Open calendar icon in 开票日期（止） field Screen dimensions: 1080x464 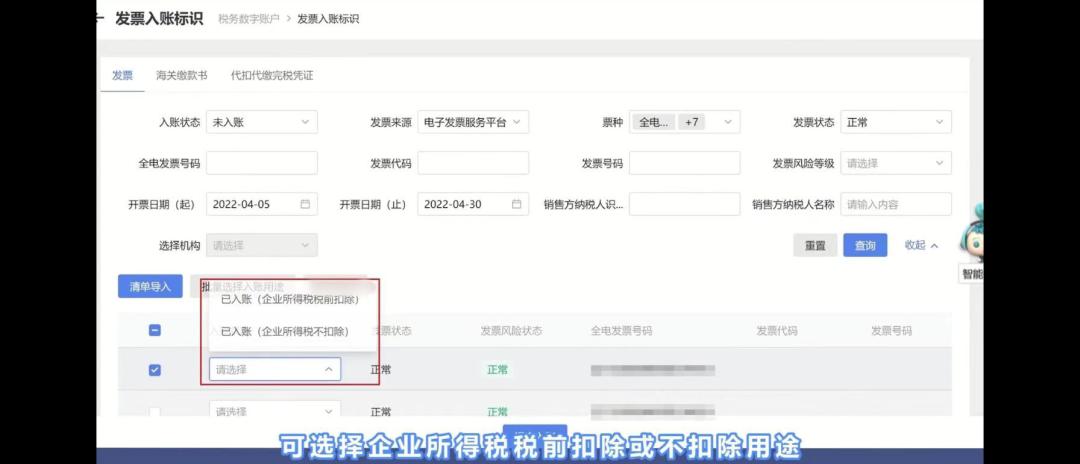pyautogui.click(x=517, y=204)
